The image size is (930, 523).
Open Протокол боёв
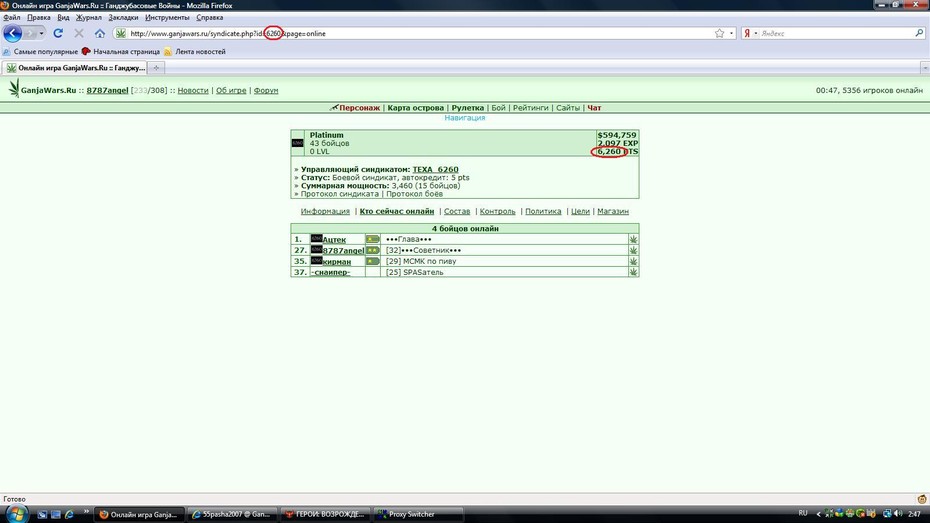coord(414,194)
